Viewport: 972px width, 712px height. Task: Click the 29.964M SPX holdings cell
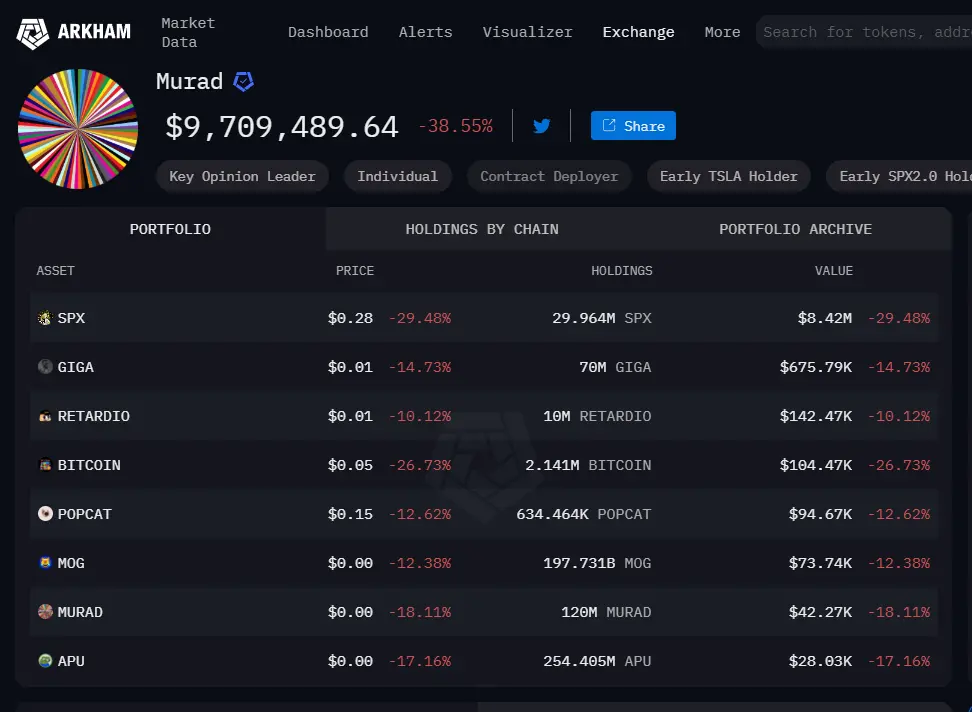click(602, 318)
